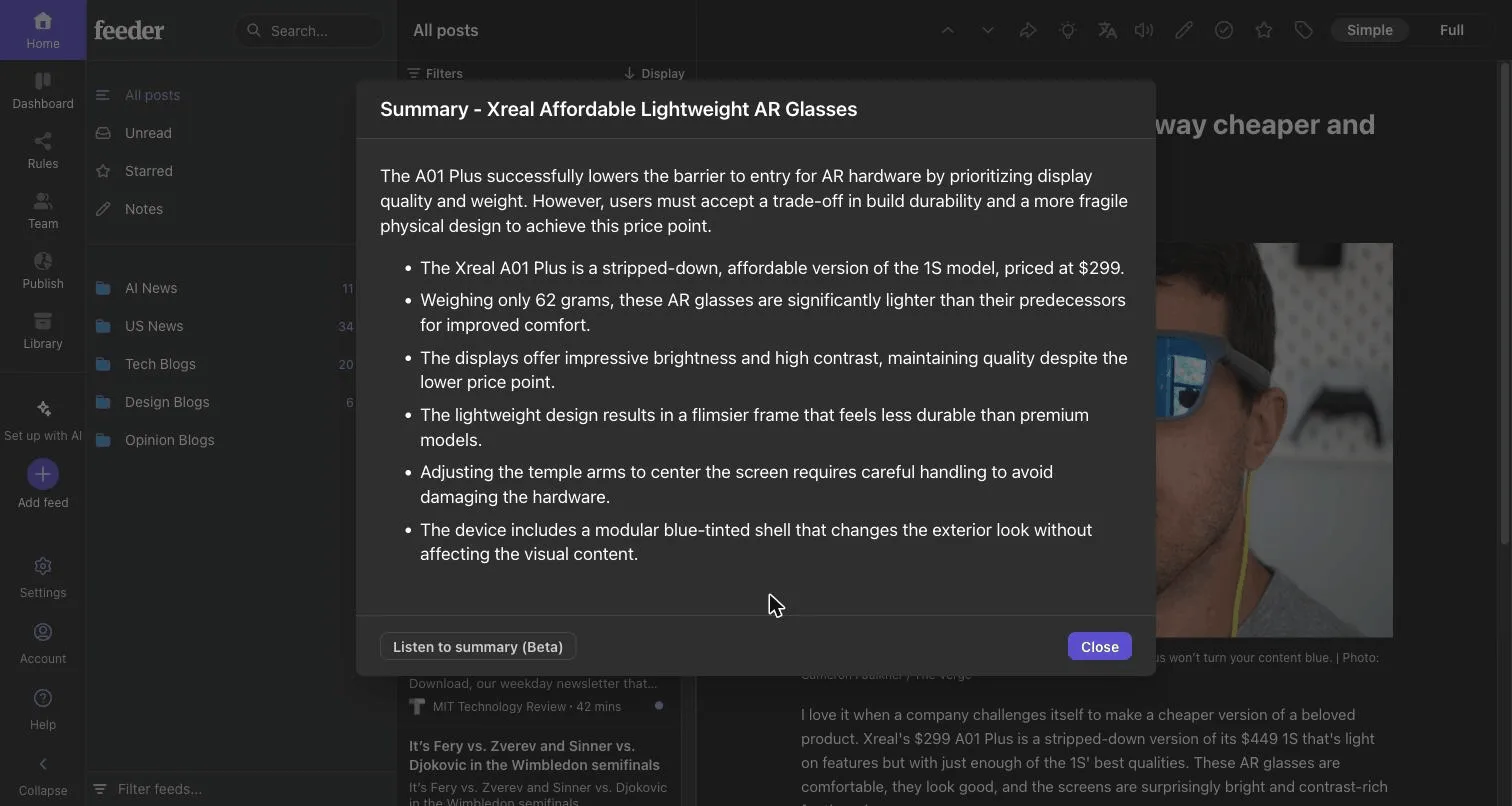
Task: Click the speaker listen icon
Action: click(x=1144, y=30)
